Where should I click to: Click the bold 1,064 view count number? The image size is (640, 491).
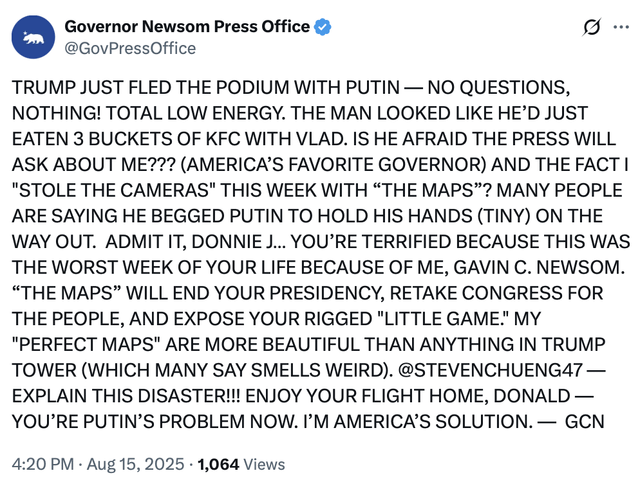(x=220, y=464)
